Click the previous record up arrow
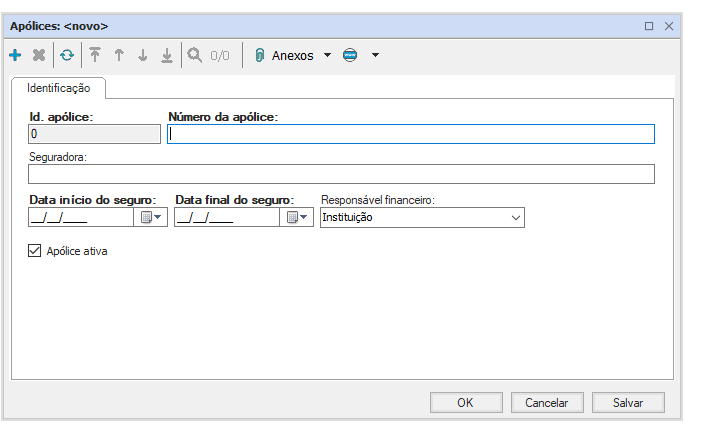Viewport: 710px width, 437px height. [119, 56]
